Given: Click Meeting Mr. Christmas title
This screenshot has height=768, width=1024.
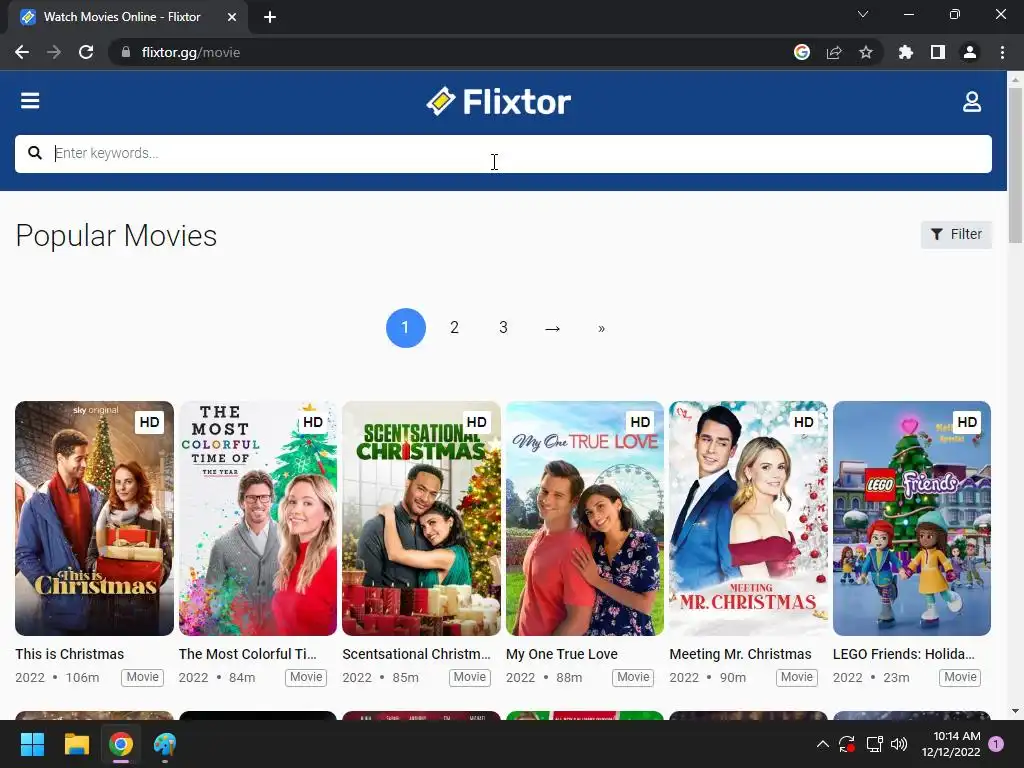Looking at the screenshot, I should pyautogui.click(x=741, y=654).
